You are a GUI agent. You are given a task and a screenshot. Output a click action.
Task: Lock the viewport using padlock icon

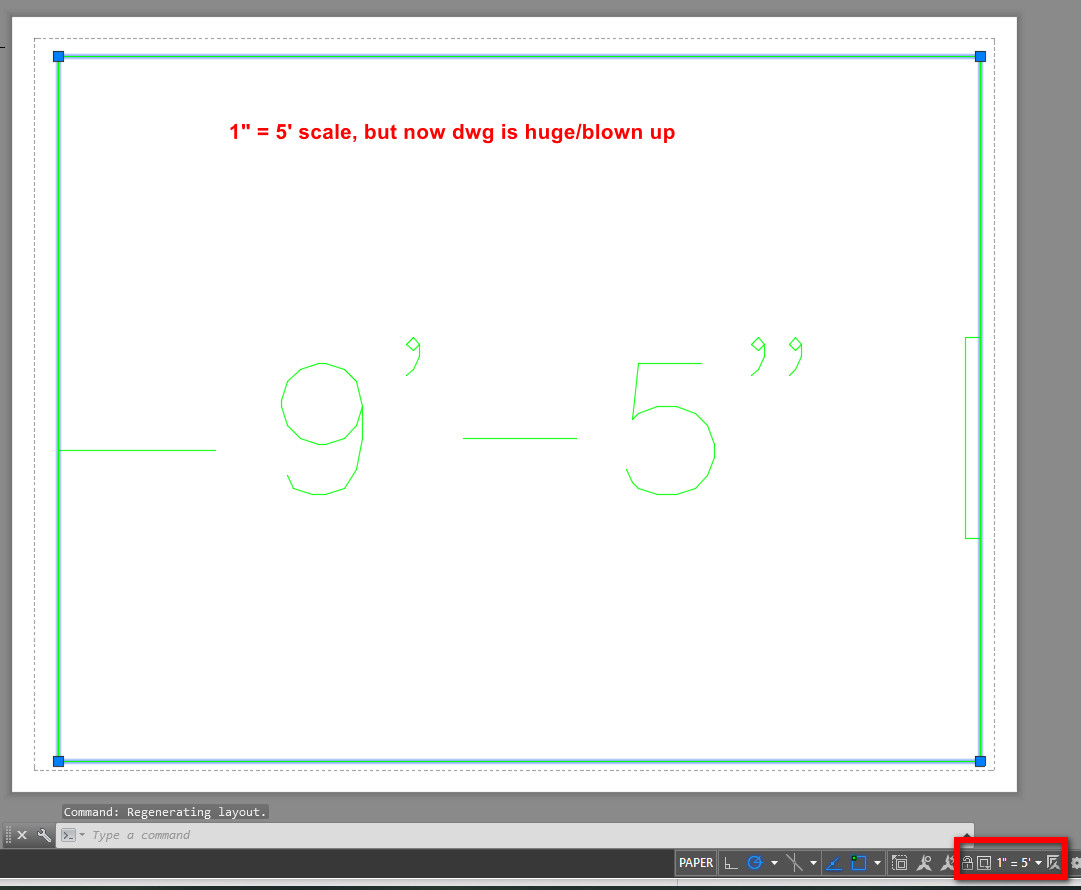tap(967, 862)
